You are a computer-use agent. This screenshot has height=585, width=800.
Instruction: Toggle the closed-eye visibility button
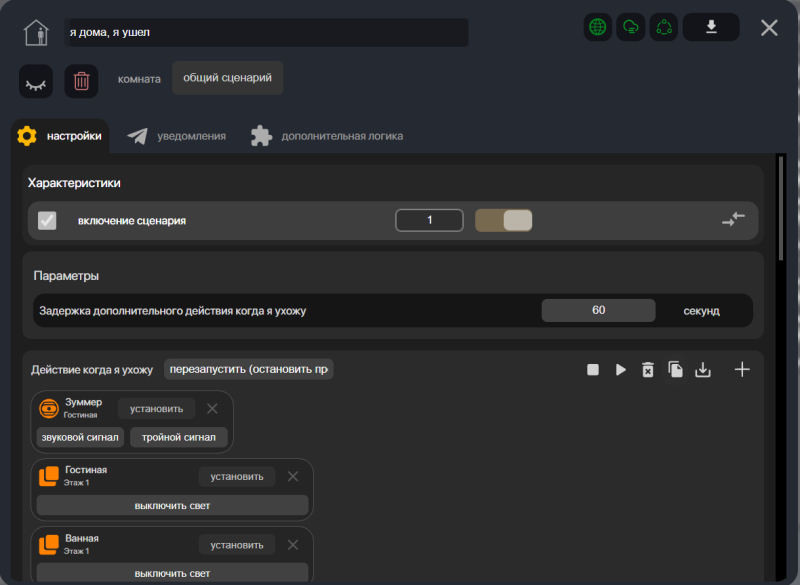36,81
